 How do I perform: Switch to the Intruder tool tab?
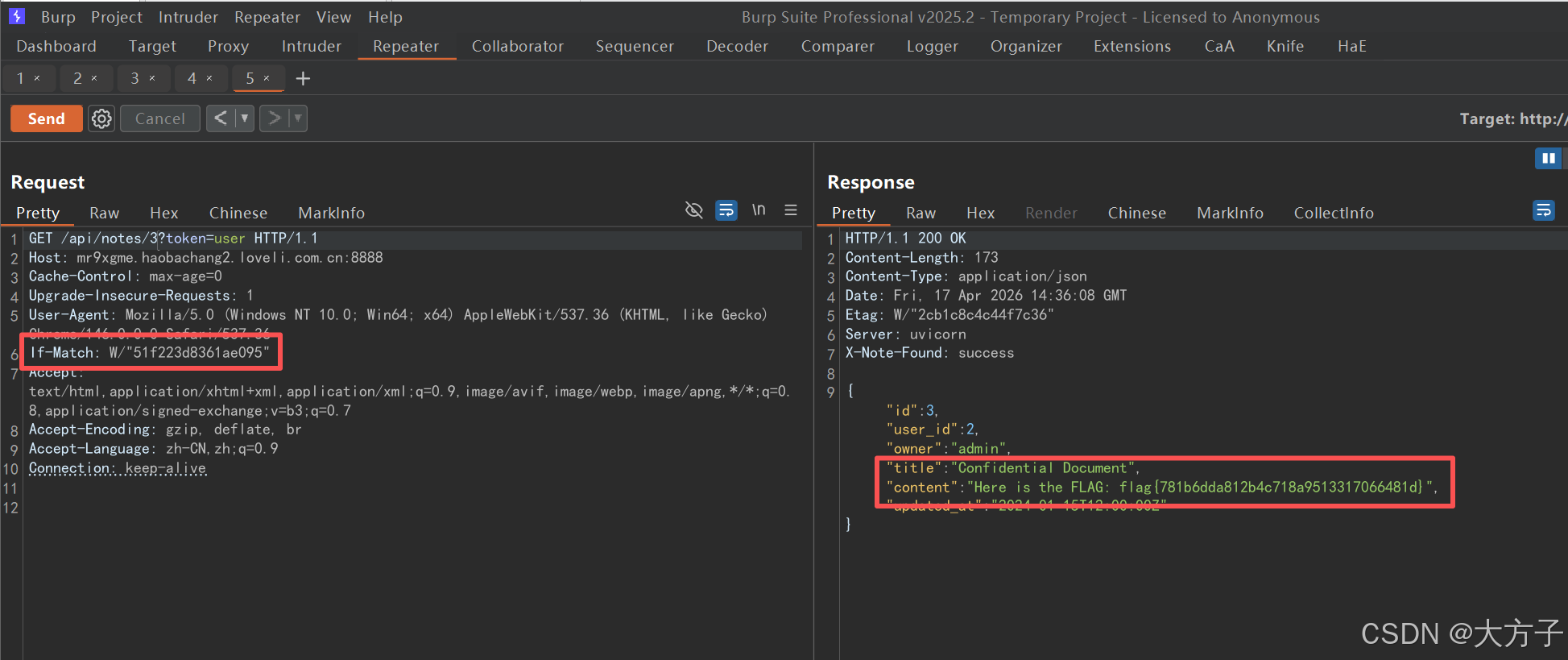coord(312,46)
